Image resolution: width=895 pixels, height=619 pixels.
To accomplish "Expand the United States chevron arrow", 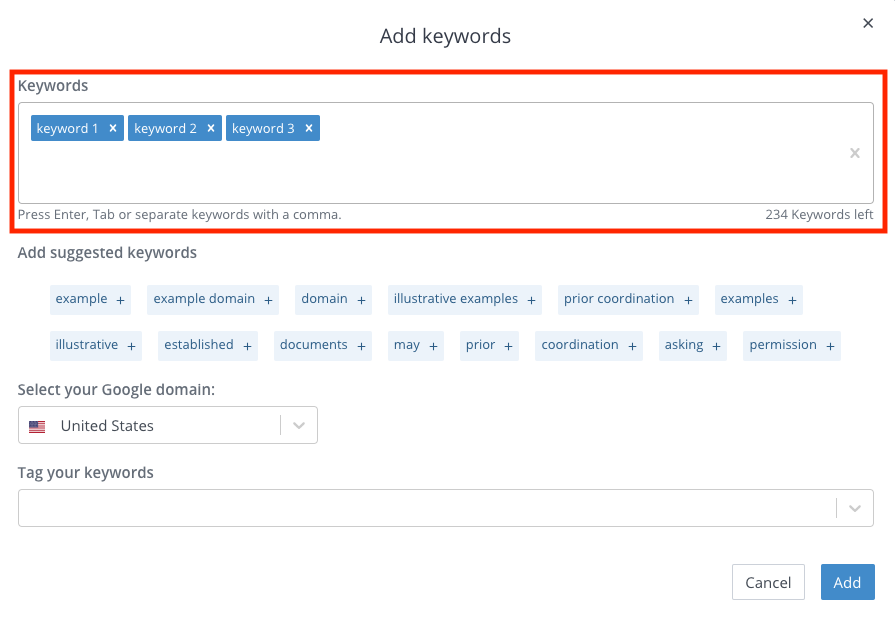I will click(299, 425).
